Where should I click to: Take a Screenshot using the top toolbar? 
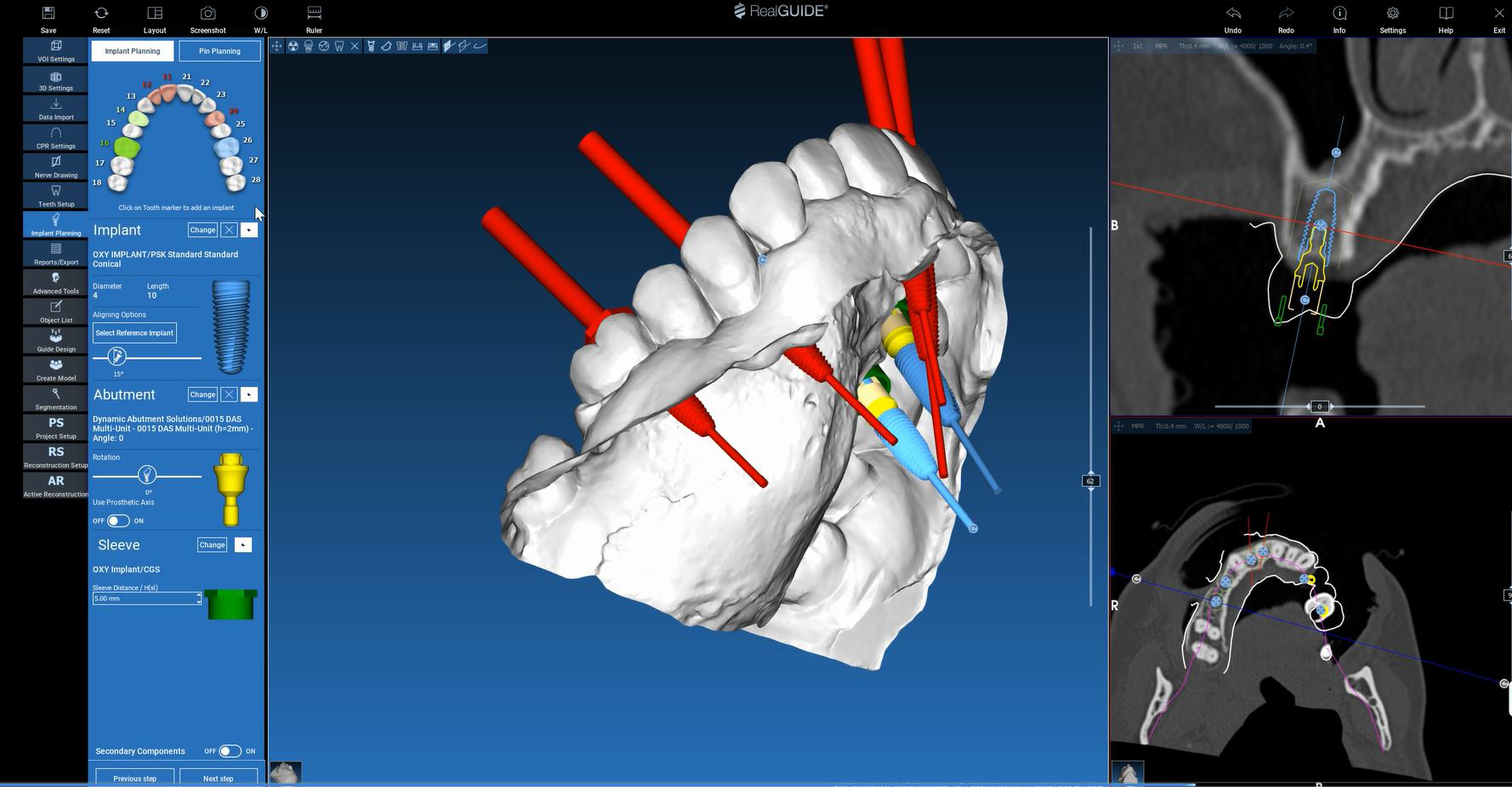tap(207, 19)
